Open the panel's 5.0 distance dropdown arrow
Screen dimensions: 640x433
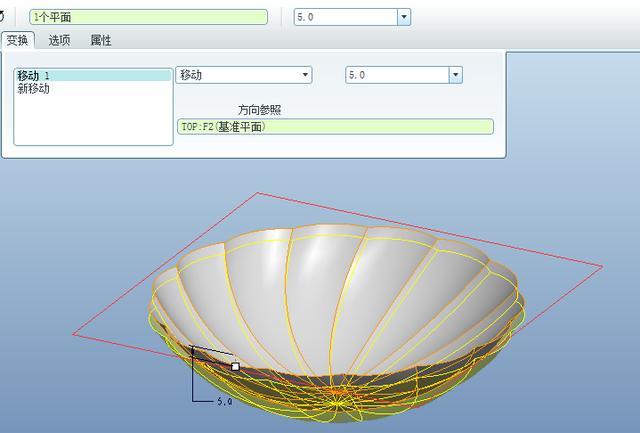[455, 75]
